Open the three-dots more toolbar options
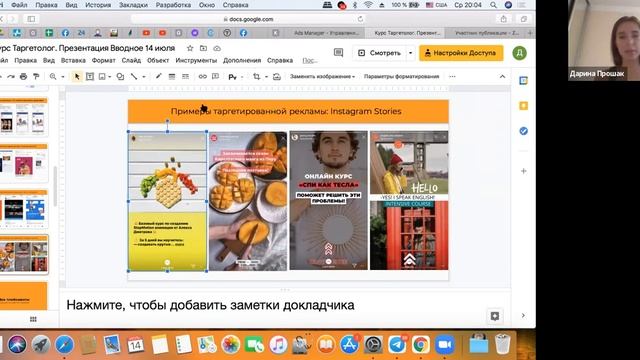The height and width of the screenshot is (360, 640). click(x=452, y=76)
